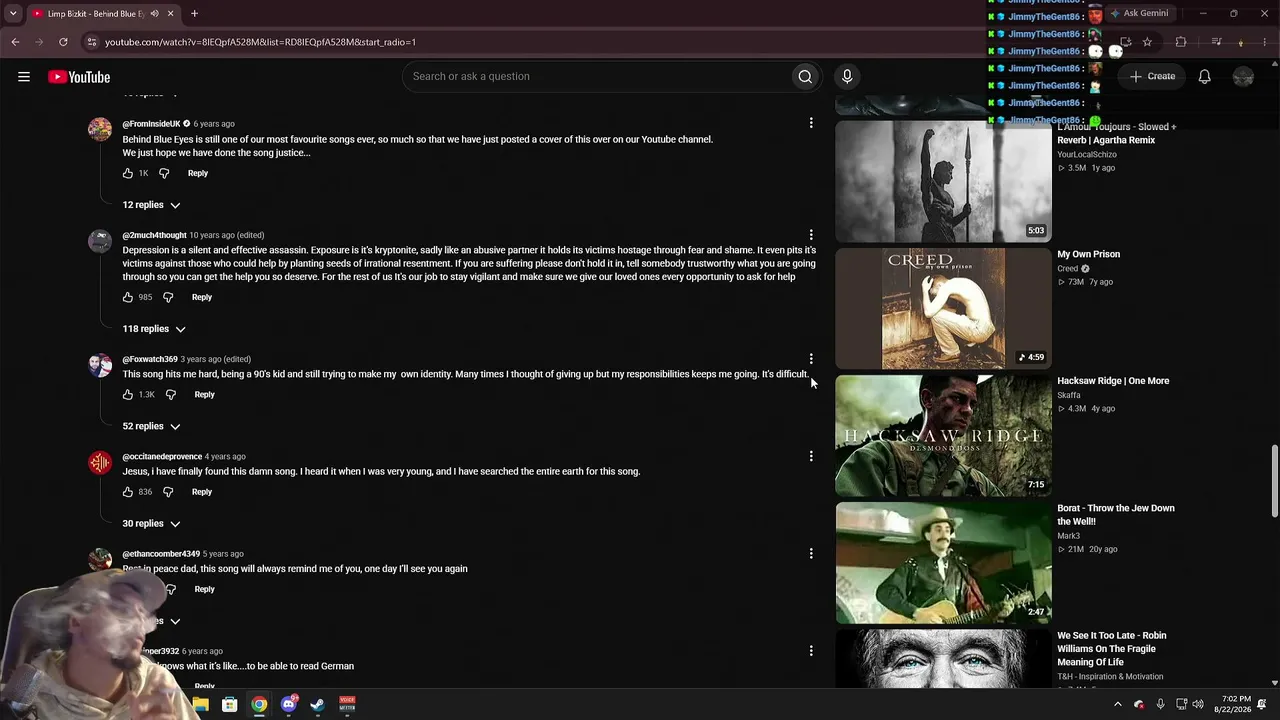Click the YouTube search input field
Viewport: 1280px width, 720px height.
596,77
